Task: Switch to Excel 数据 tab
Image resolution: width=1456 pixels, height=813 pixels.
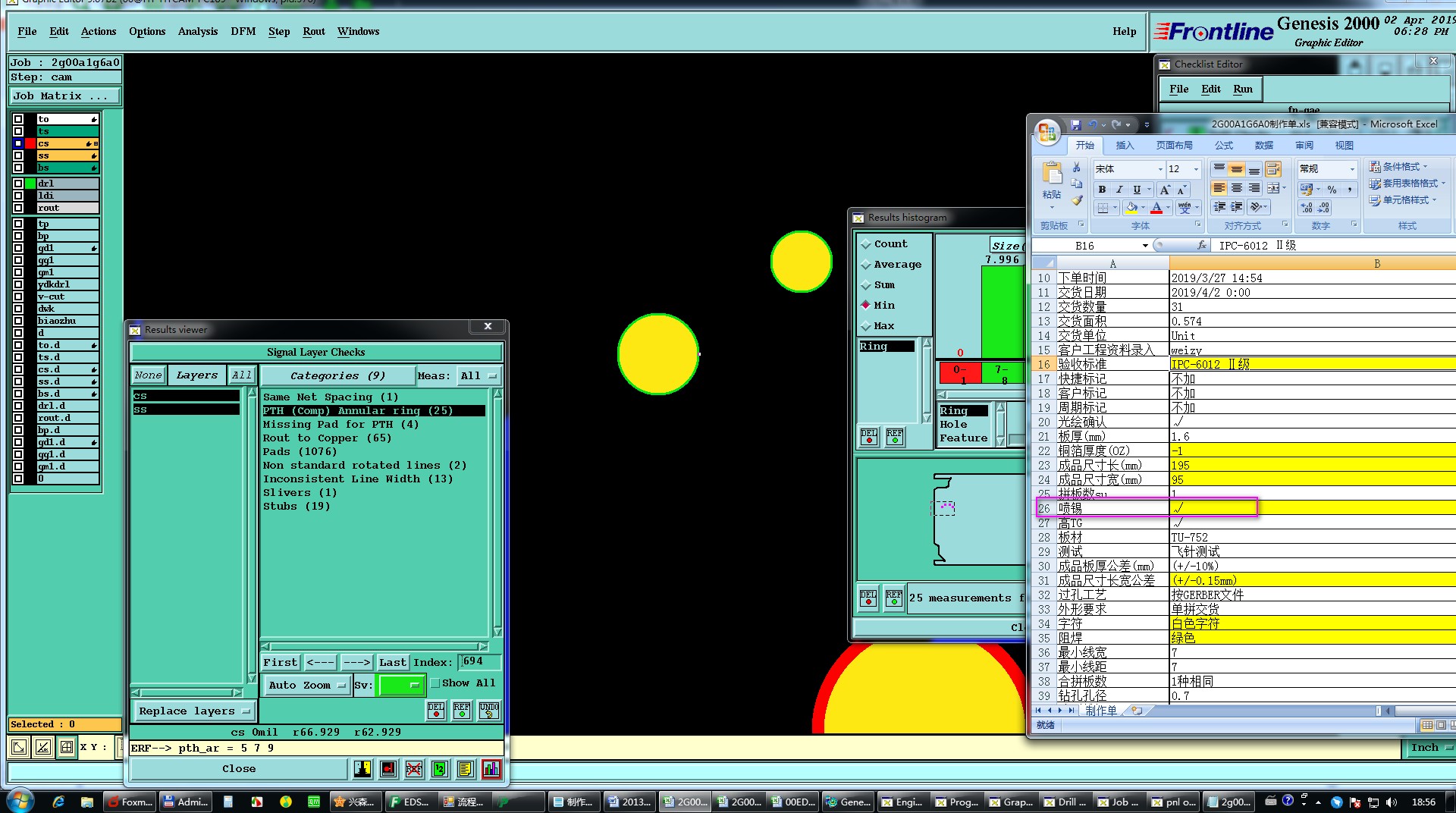Action: click(x=1264, y=146)
